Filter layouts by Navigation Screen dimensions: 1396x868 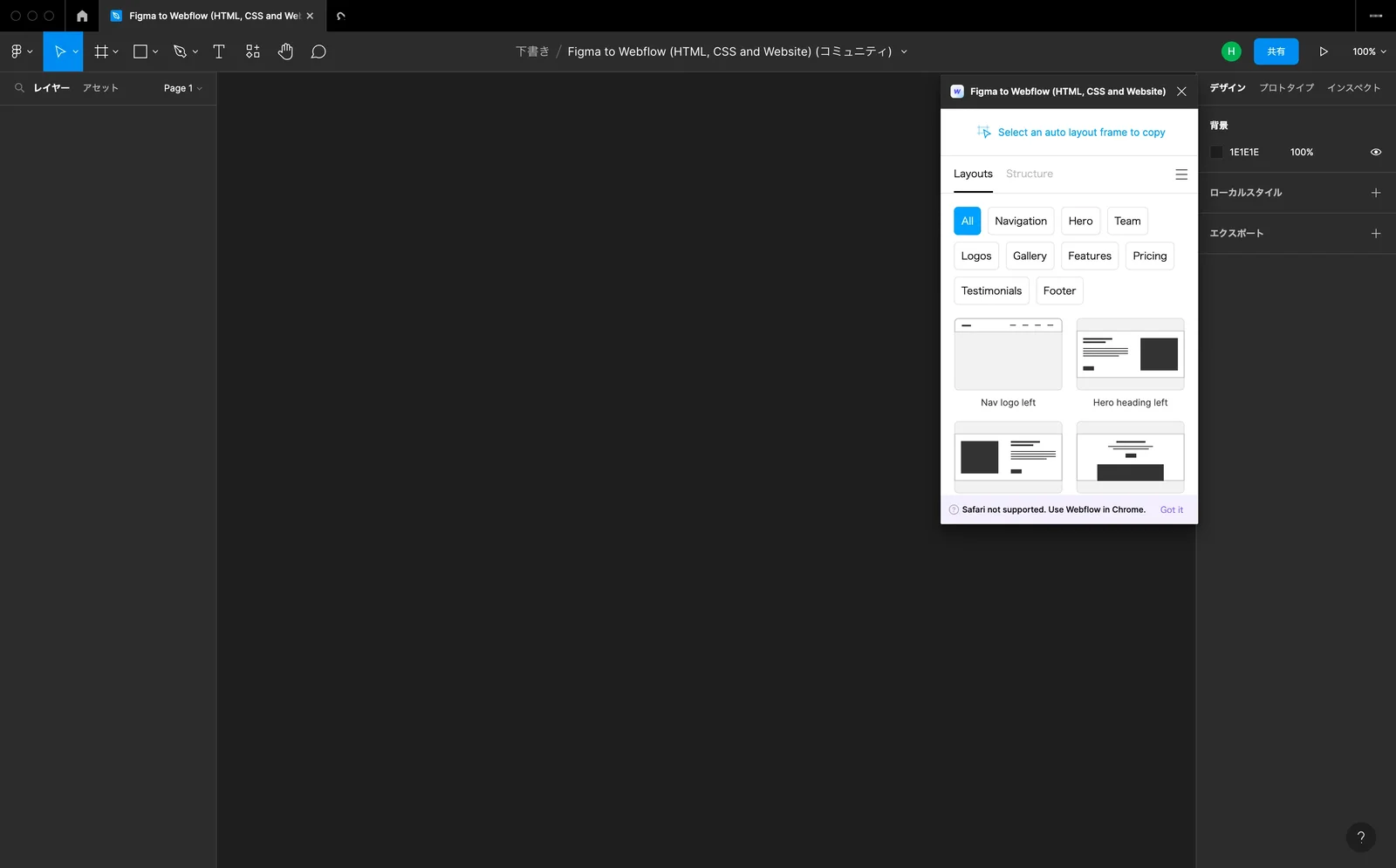point(1021,221)
